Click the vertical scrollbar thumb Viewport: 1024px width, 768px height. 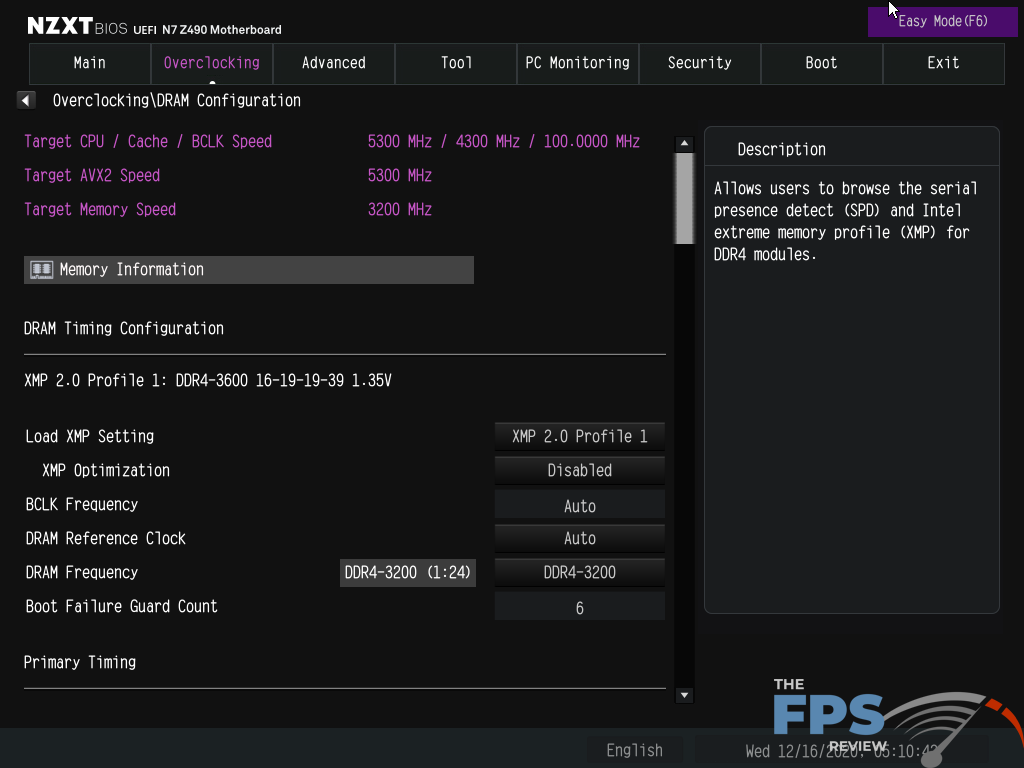point(684,199)
